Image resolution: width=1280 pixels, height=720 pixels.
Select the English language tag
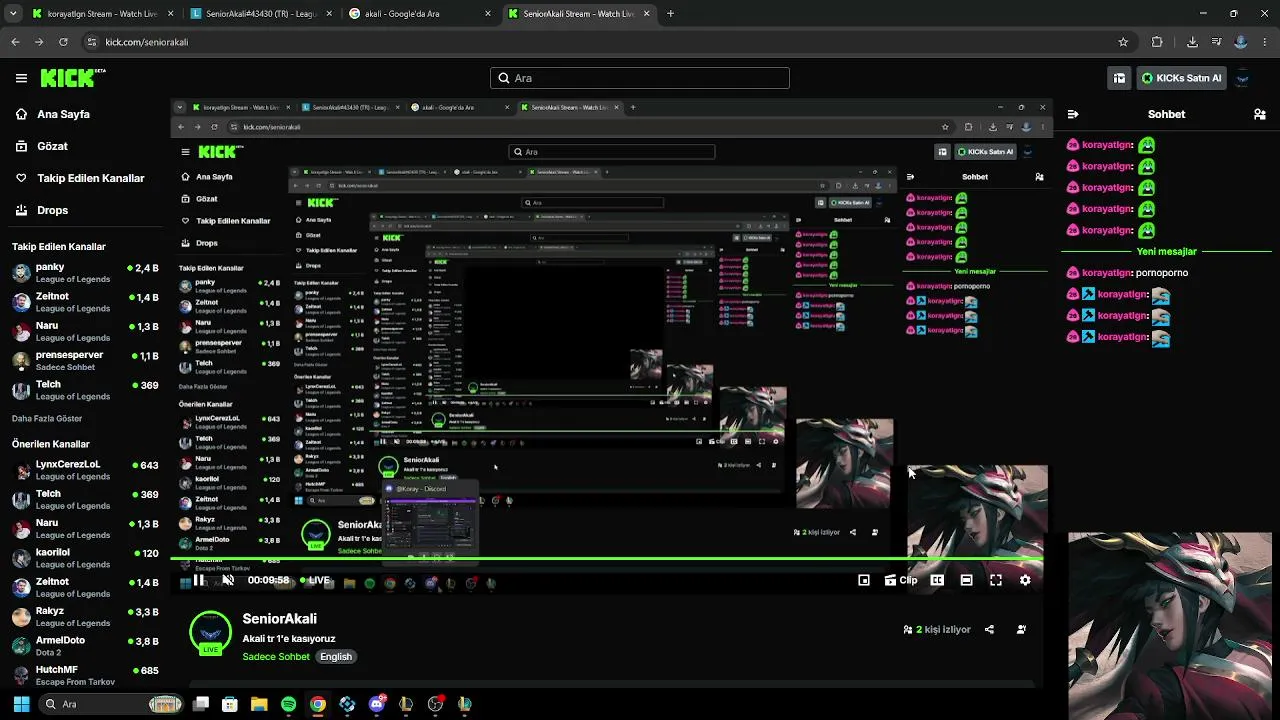click(x=336, y=657)
